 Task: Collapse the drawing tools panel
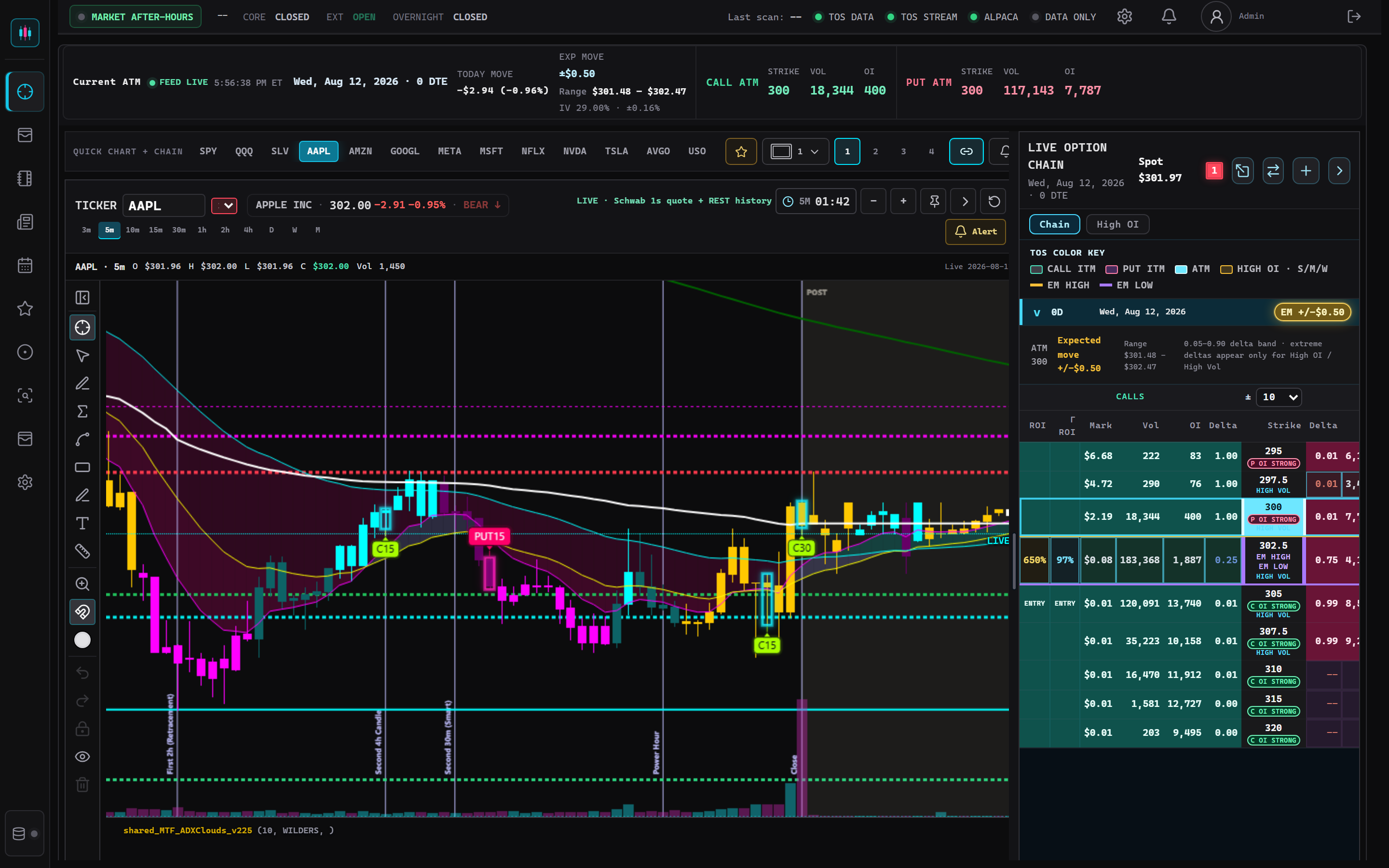click(x=82, y=298)
